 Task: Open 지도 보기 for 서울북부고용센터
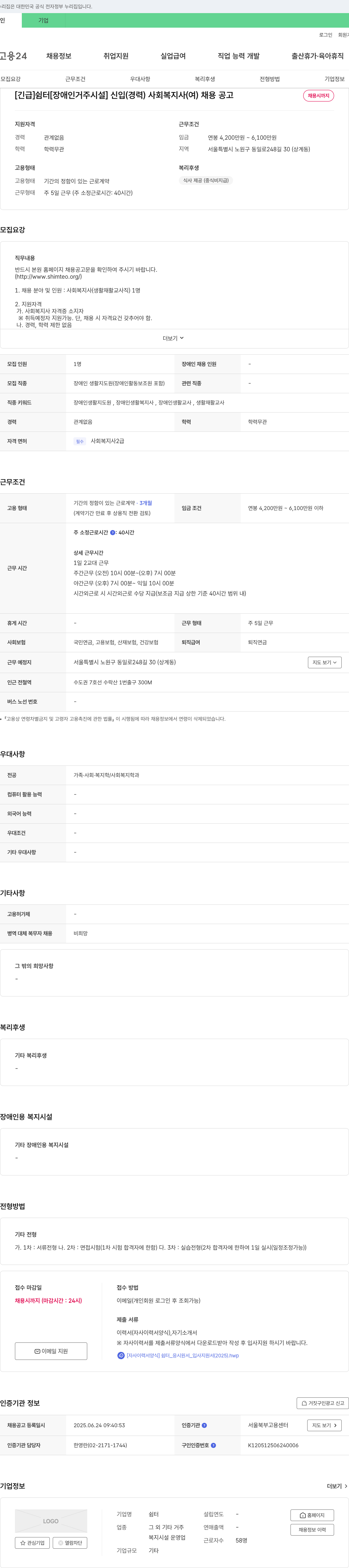pyautogui.click(x=324, y=1425)
